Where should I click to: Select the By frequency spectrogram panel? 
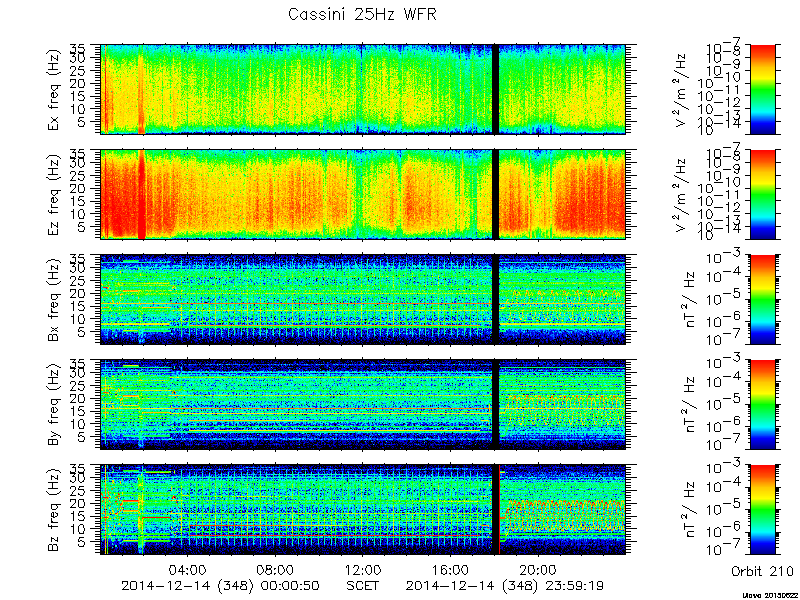[363, 405]
